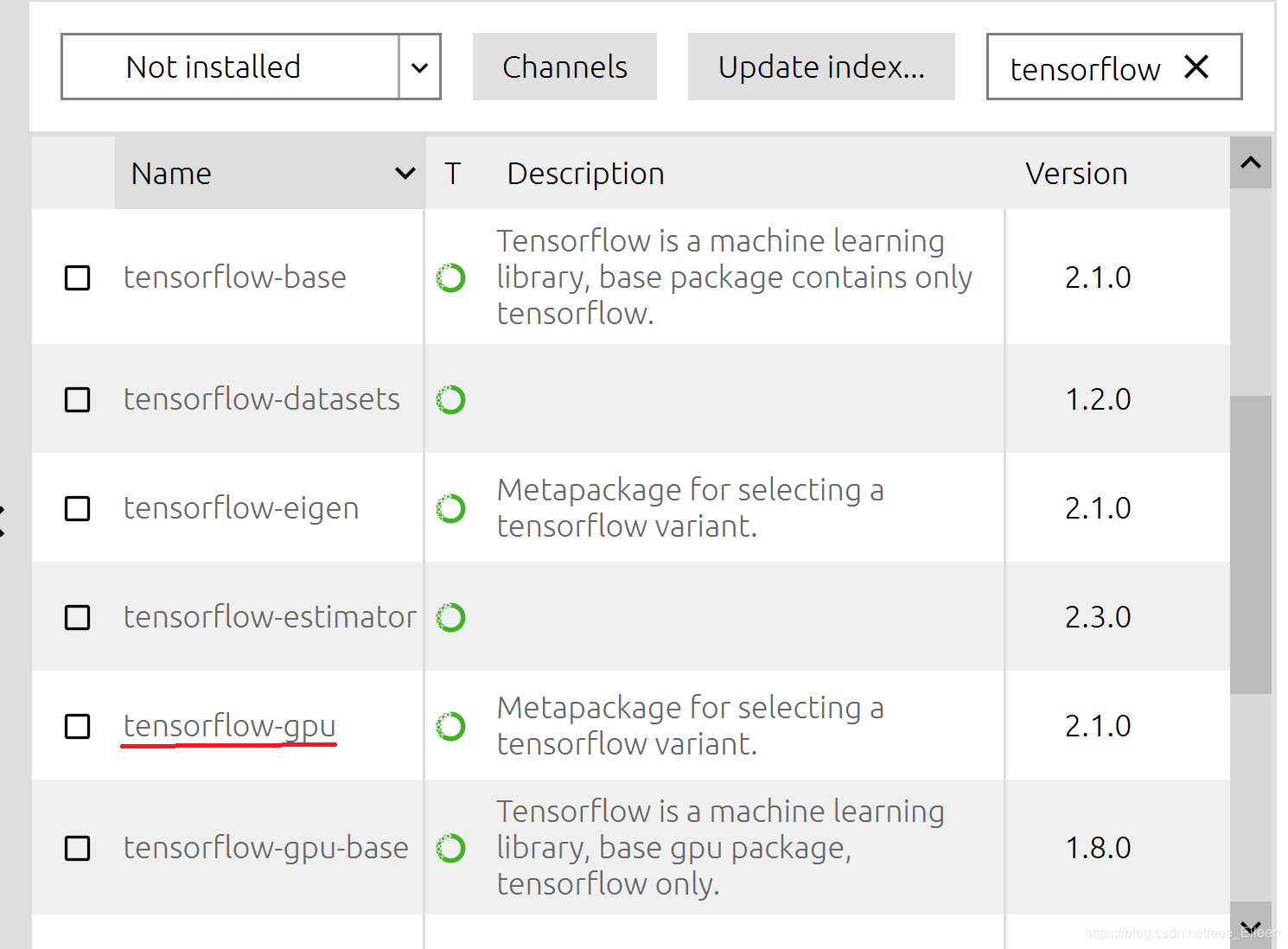Click the green type icon for tensorflow-datasets
The image size is (1288, 949).
450,399
